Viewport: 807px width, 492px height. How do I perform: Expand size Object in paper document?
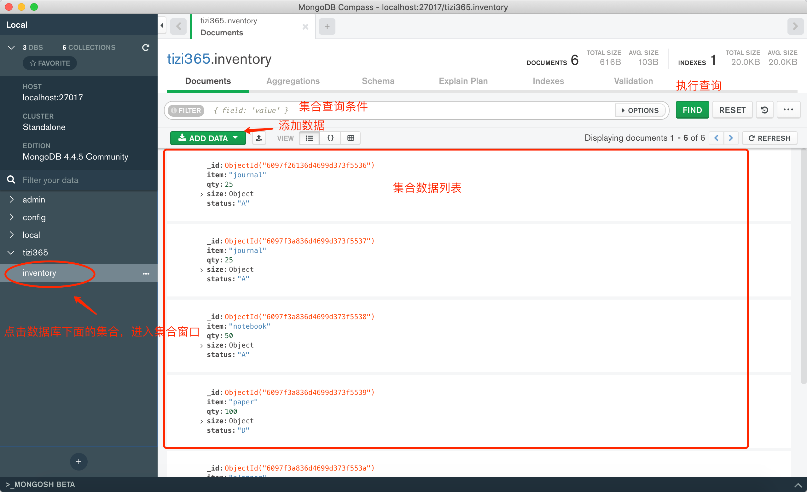coord(202,421)
